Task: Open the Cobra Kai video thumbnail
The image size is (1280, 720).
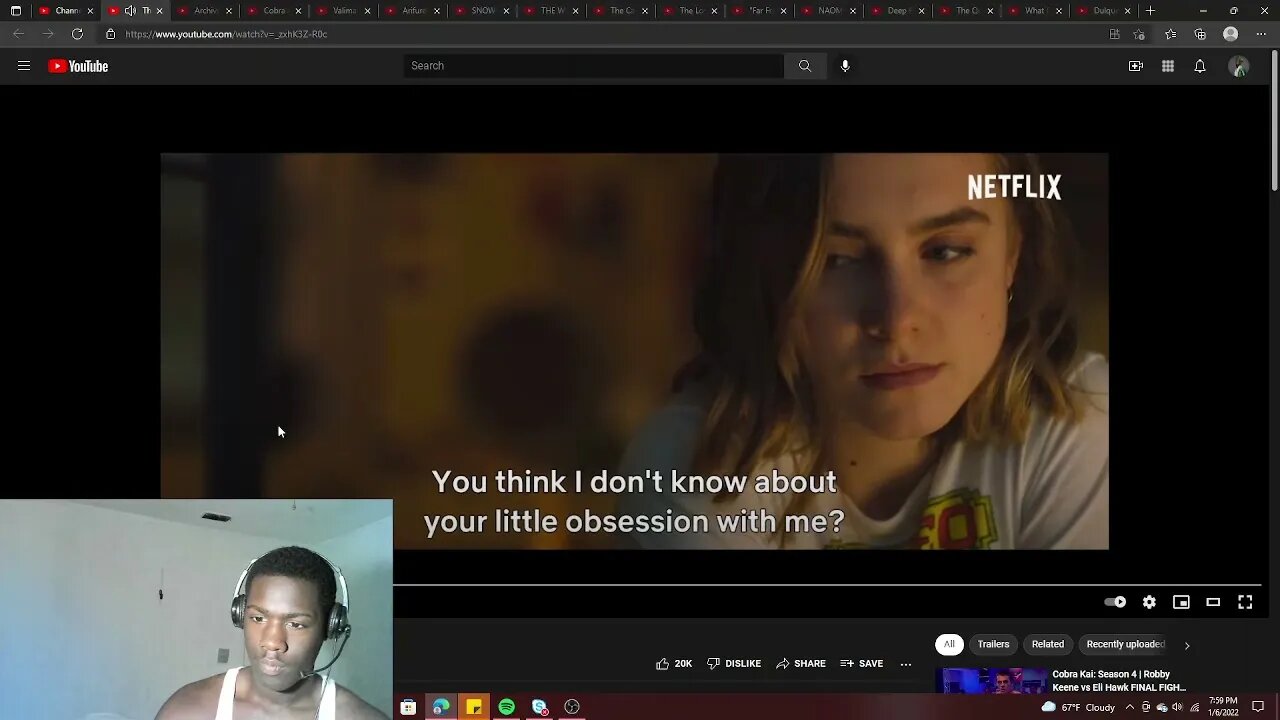Action: click(x=991, y=681)
